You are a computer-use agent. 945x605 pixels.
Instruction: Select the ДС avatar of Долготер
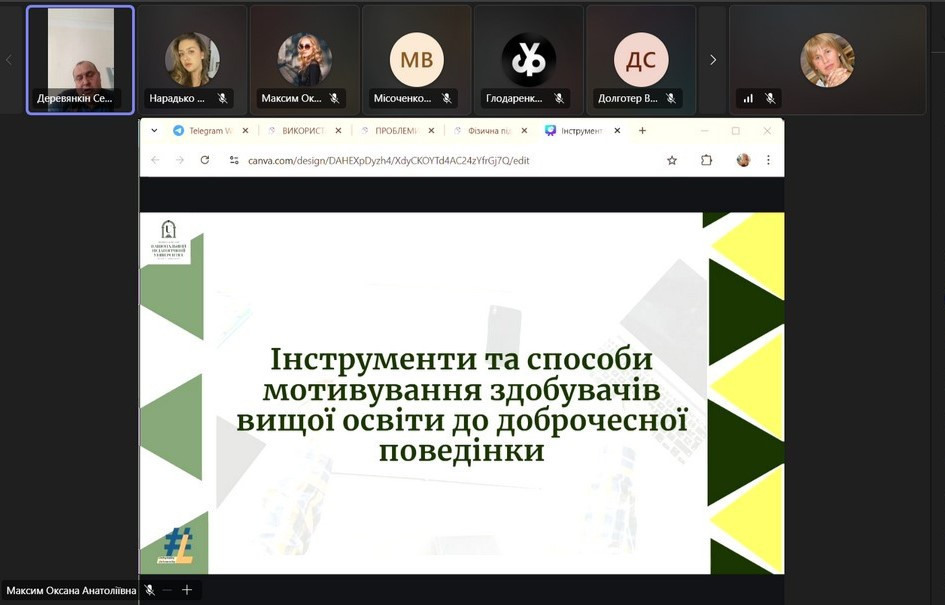point(641,60)
